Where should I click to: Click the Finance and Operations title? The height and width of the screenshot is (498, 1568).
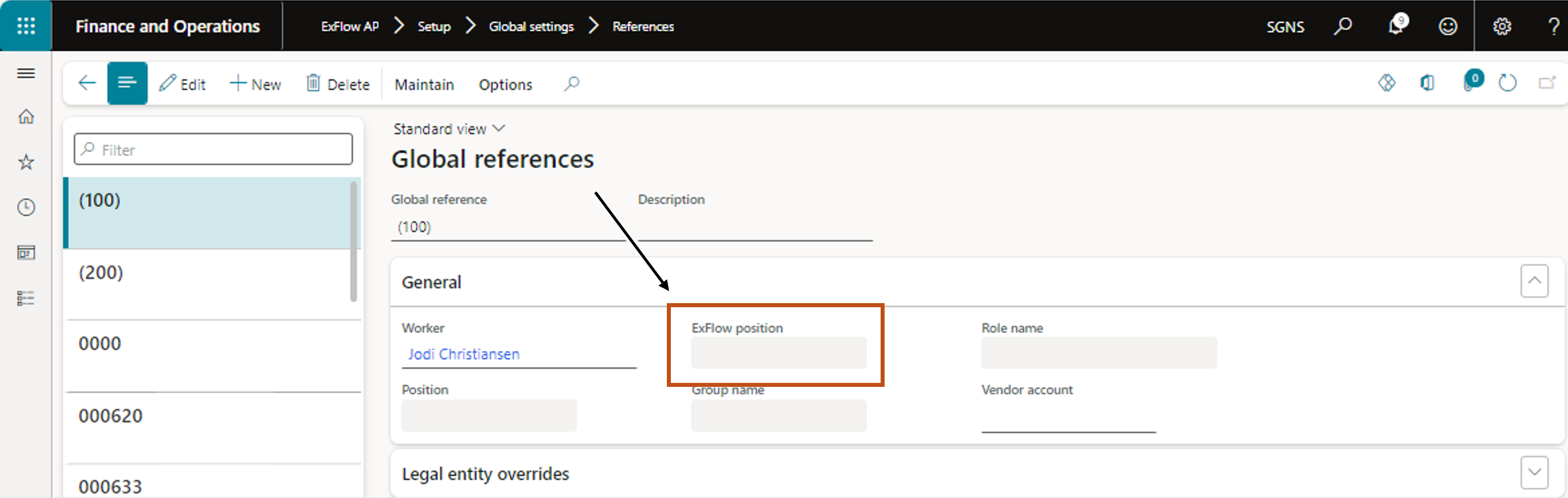[168, 26]
